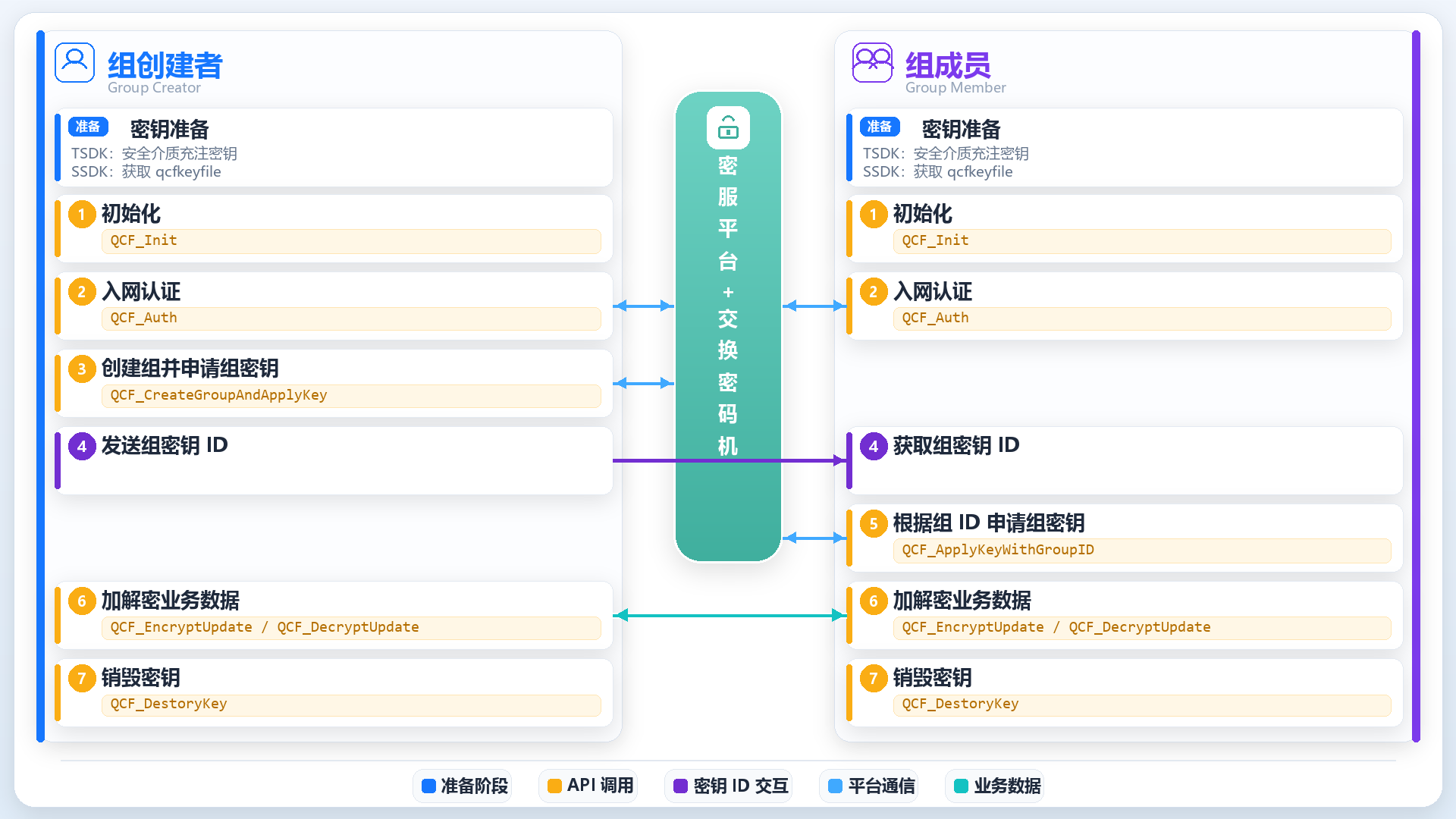Click 销毁密钥 title in Group Member column
The image size is (1456, 819).
click(932, 677)
